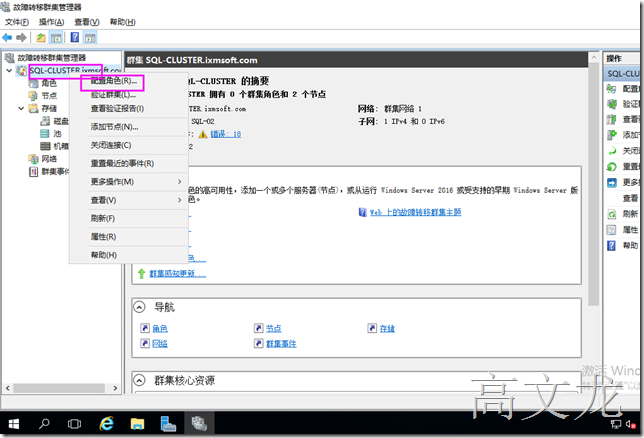Click the 属性 icon in actions pane

612,230
